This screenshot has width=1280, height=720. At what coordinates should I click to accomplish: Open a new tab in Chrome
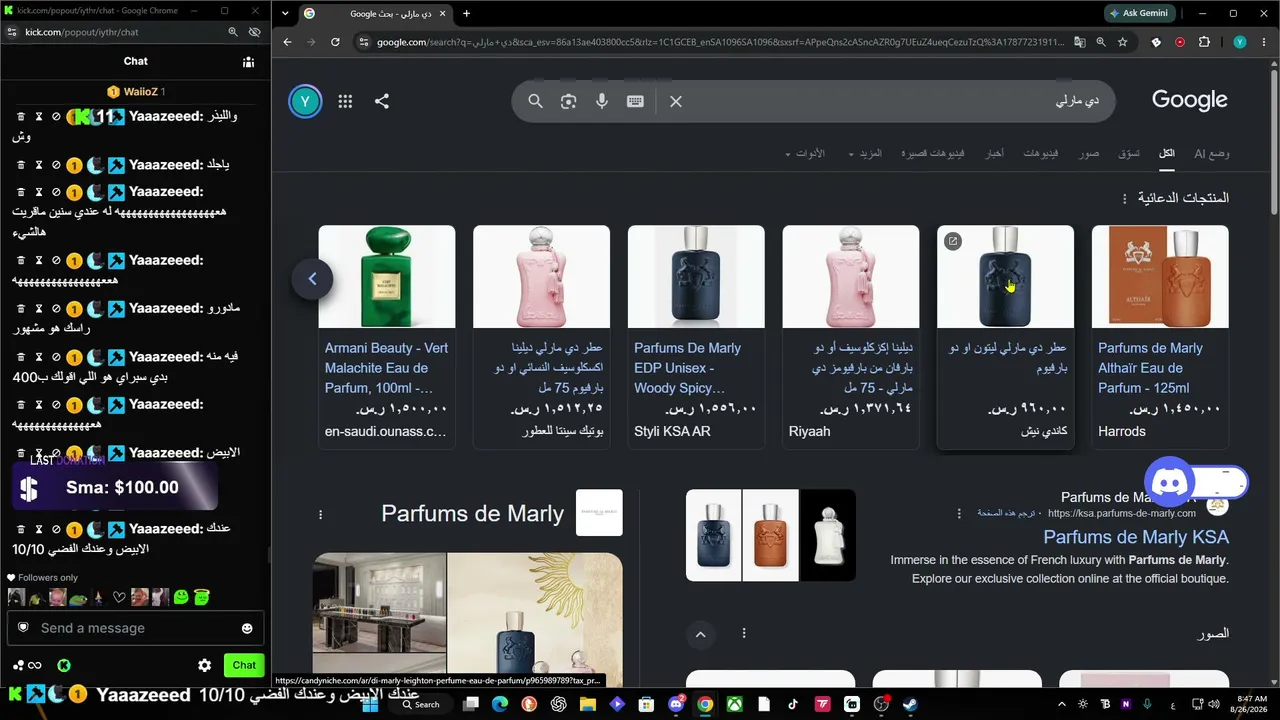(466, 13)
